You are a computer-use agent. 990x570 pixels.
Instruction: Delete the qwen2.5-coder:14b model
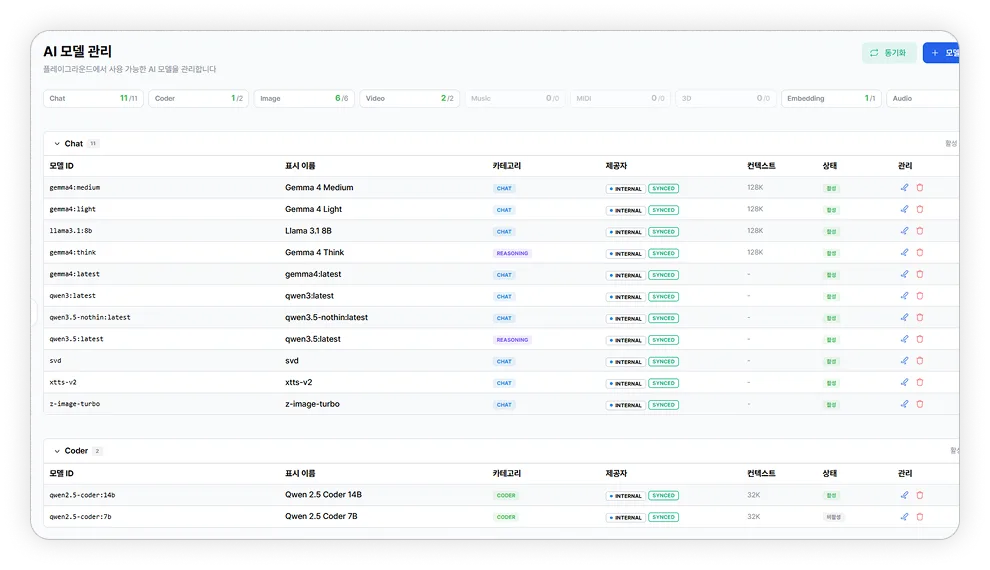[x=920, y=495]
